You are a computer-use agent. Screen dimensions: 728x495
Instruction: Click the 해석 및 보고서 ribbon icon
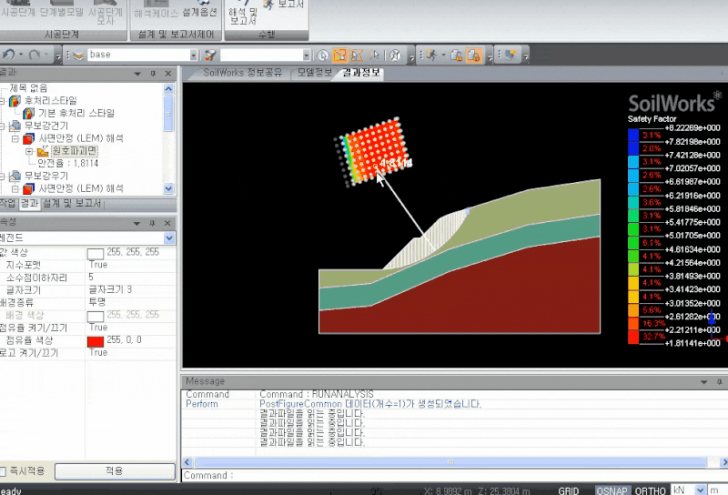pyautogui.click(x=243, y=14)
